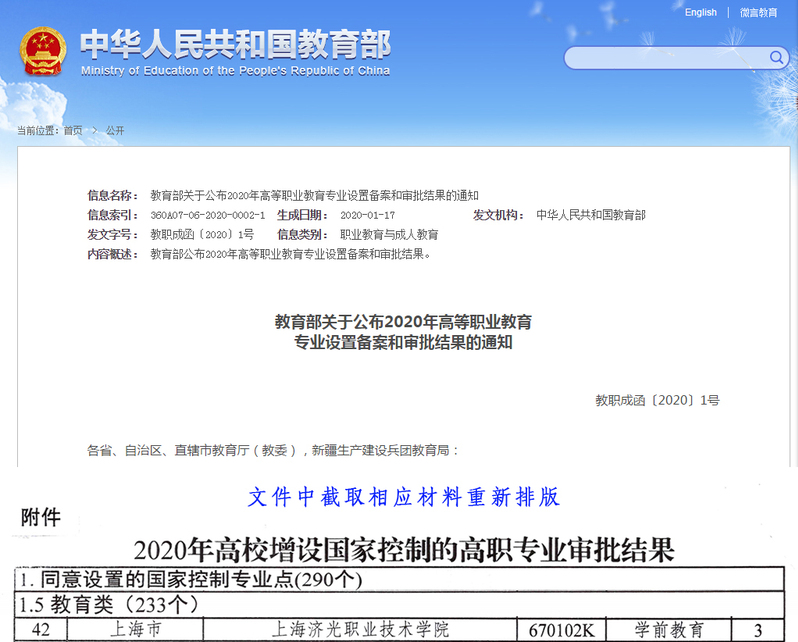798x642 pixels.
Task: Click the 信息名称 notice title text
Action: pos(314,195)
